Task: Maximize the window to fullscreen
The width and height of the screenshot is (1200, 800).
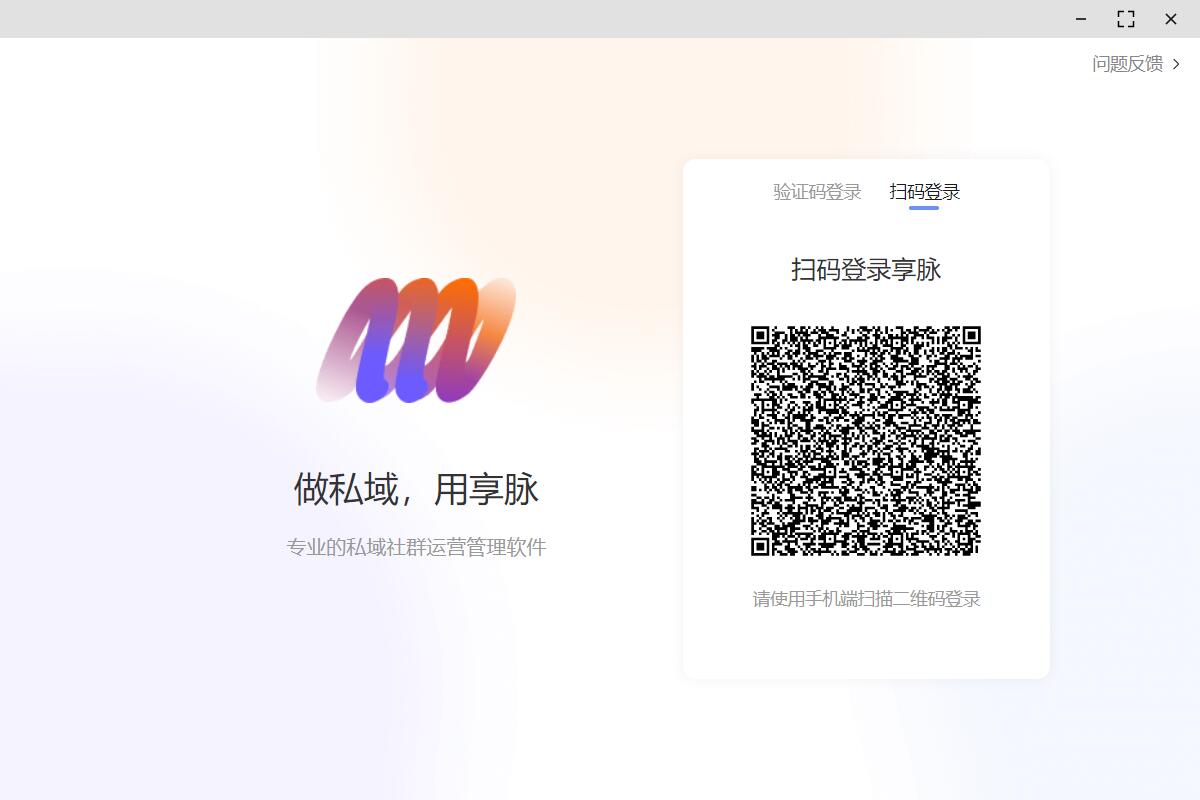Action: coord(1126,19)
